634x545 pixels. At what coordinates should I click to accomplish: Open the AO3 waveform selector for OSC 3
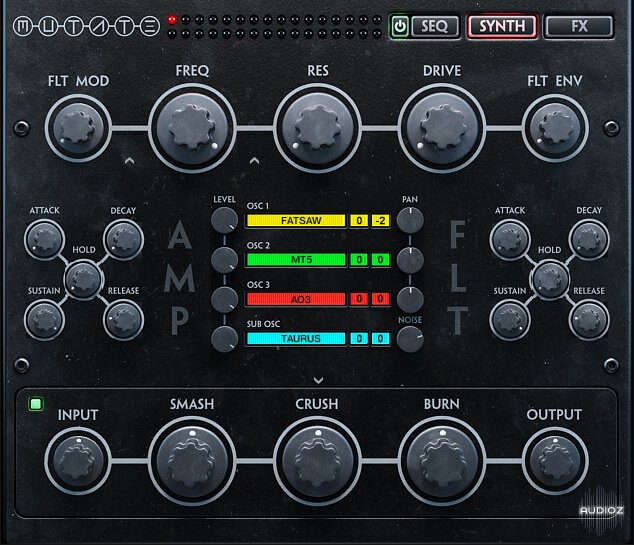[296, 299]
